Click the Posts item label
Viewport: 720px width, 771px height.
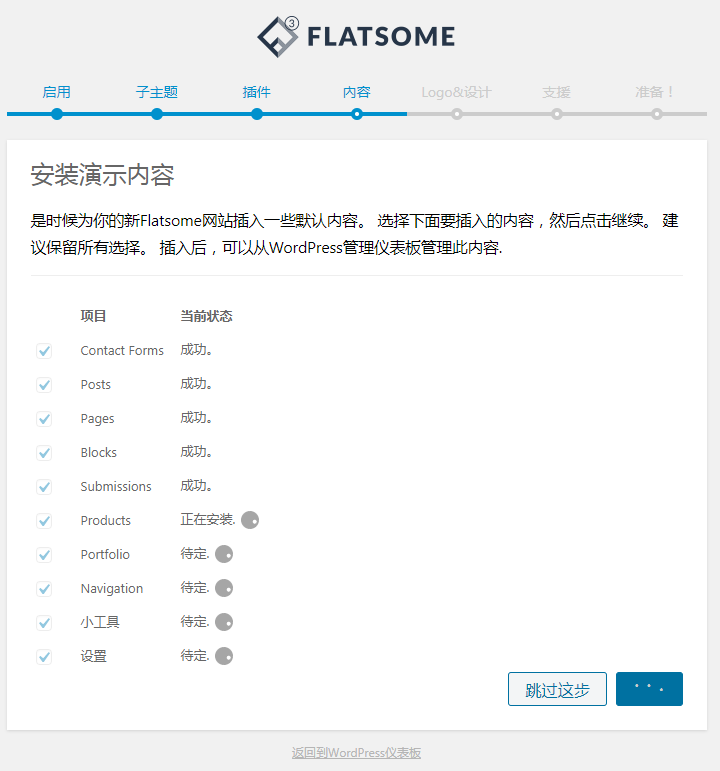[x=95, y=385]
